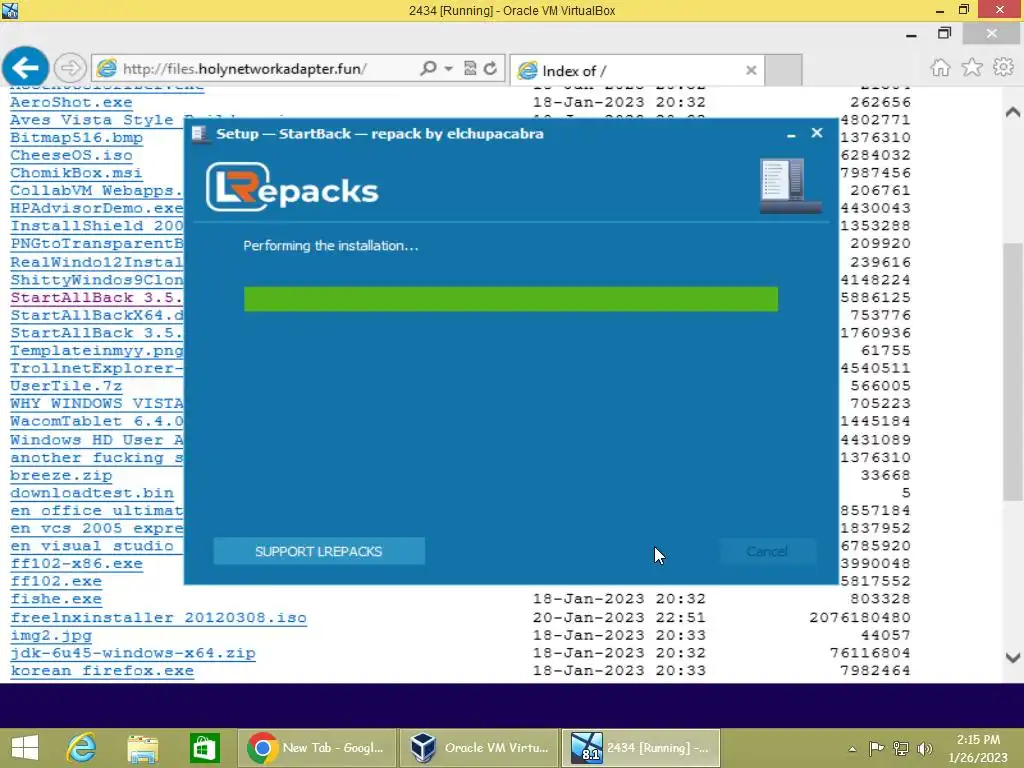Open Favorites with the star icon
Screen dimensions: 1024x768
pyautogui.click(x=972, y=67)
